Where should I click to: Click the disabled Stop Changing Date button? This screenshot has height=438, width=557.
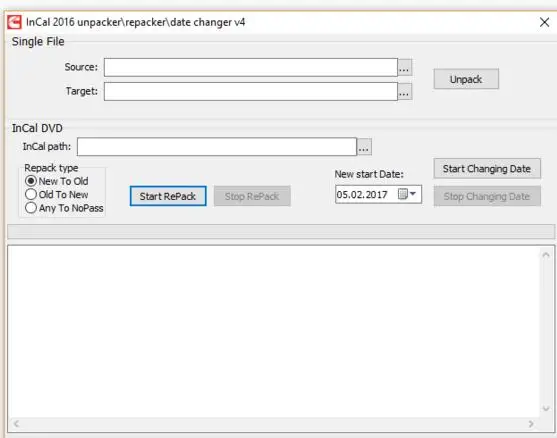click(x=487, y=196)
